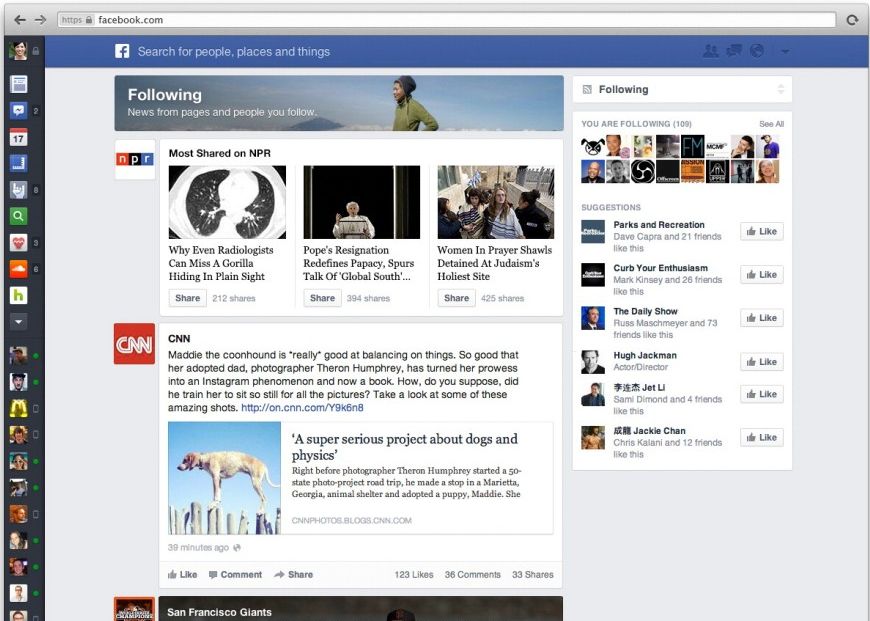The height and width of the screenshot is (621, 870).
Task: Open the Parks and Recreation suggestion title
Action: coord(659,225)
